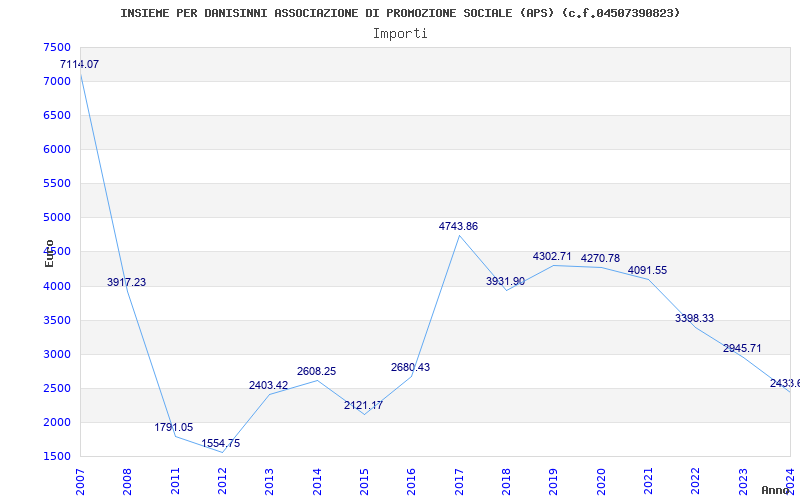Click the 4743.86 peak value label
Image resolution: width=800 pixels, height=500 pixels.
click(458, 226)
